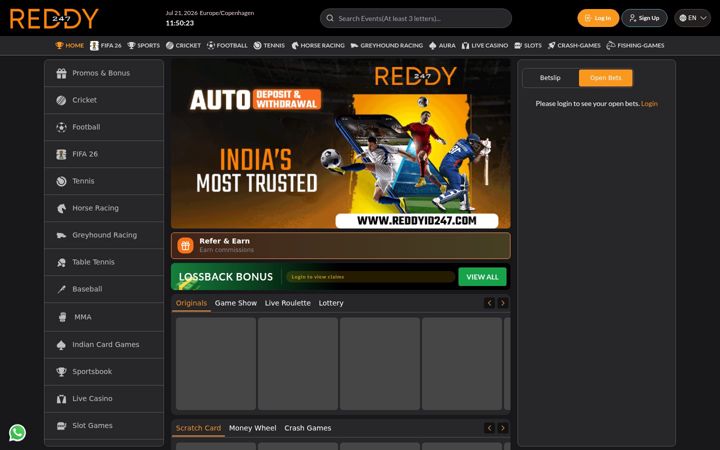Click the FIFA 26 icon in sidebar

coord(61,154)
